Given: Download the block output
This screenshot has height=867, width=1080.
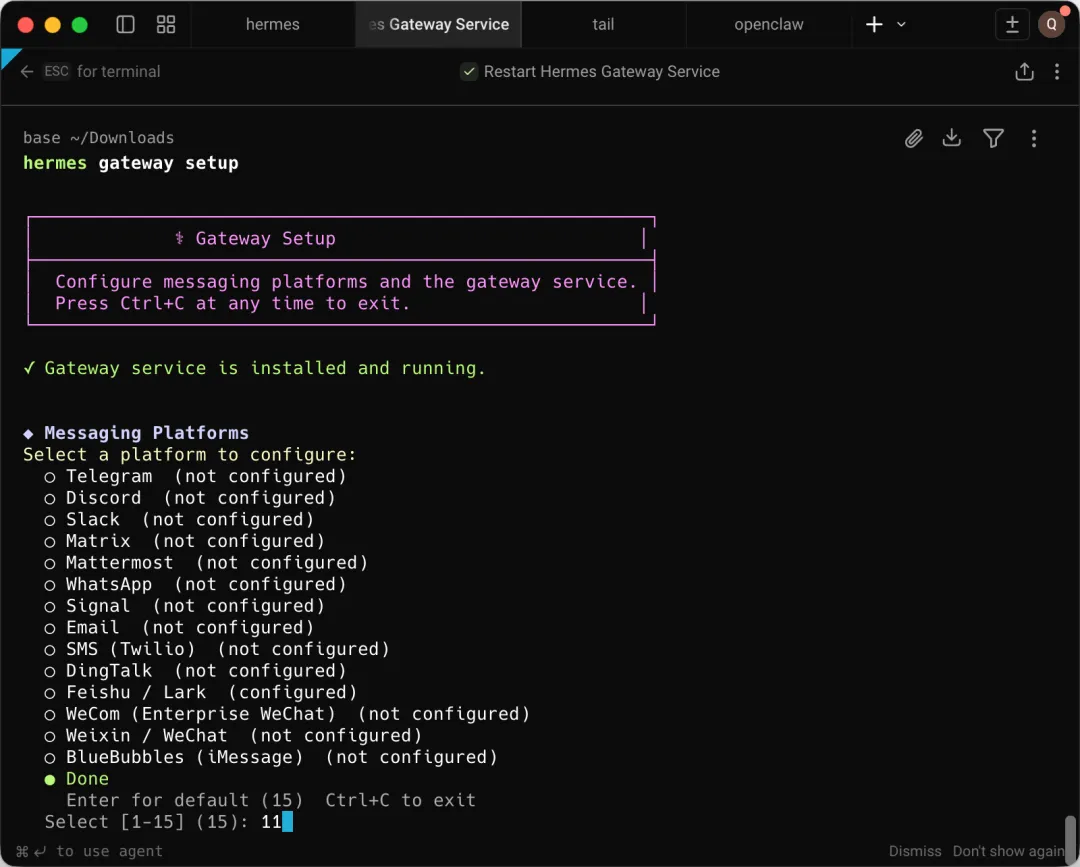Looking at the screenshot, I should pos(952,138).
